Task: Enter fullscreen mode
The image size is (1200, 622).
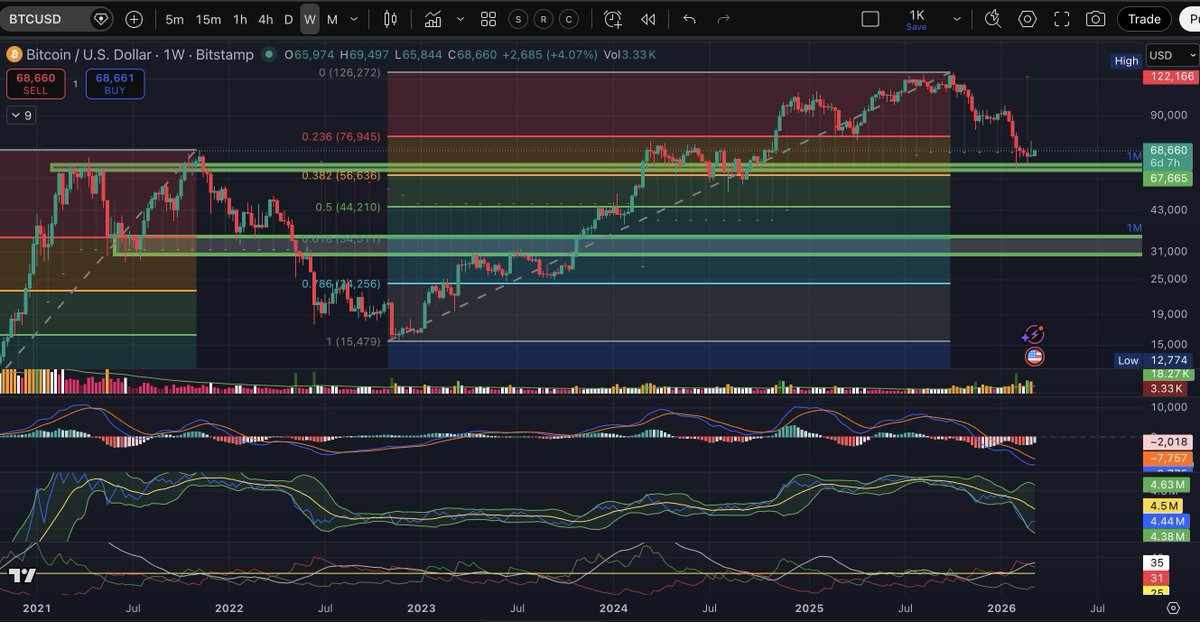Action: tap(1062, 19)
